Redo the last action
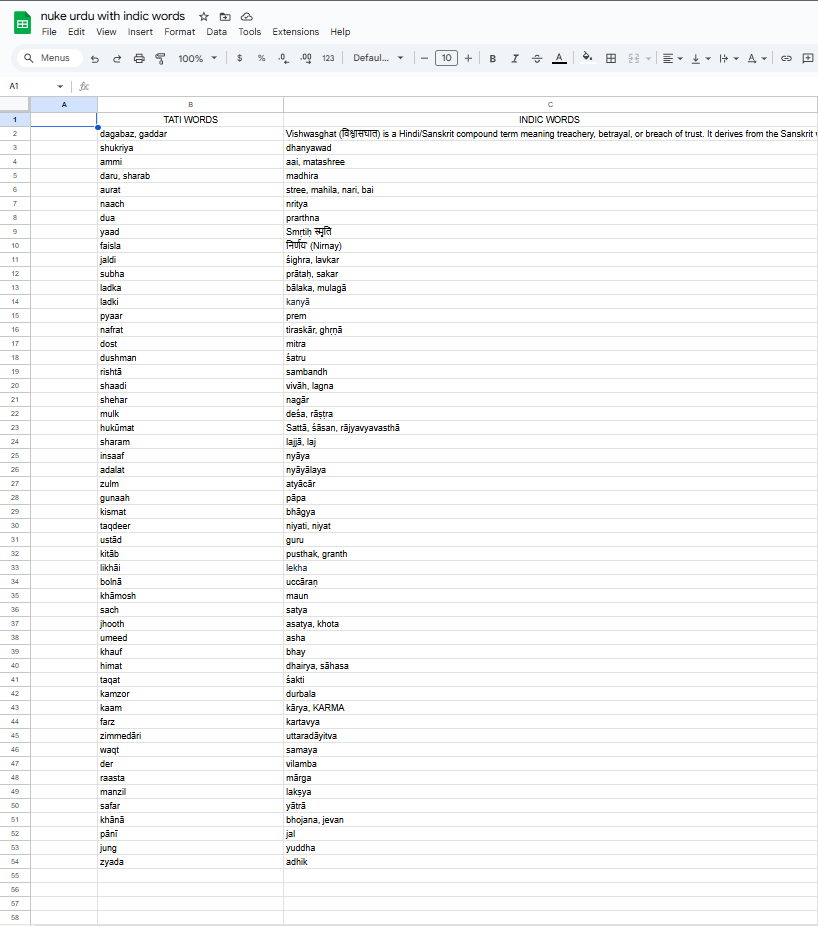The height and width of the screenshot is (926, 818). pyautogui.click(x=117, y=58)
